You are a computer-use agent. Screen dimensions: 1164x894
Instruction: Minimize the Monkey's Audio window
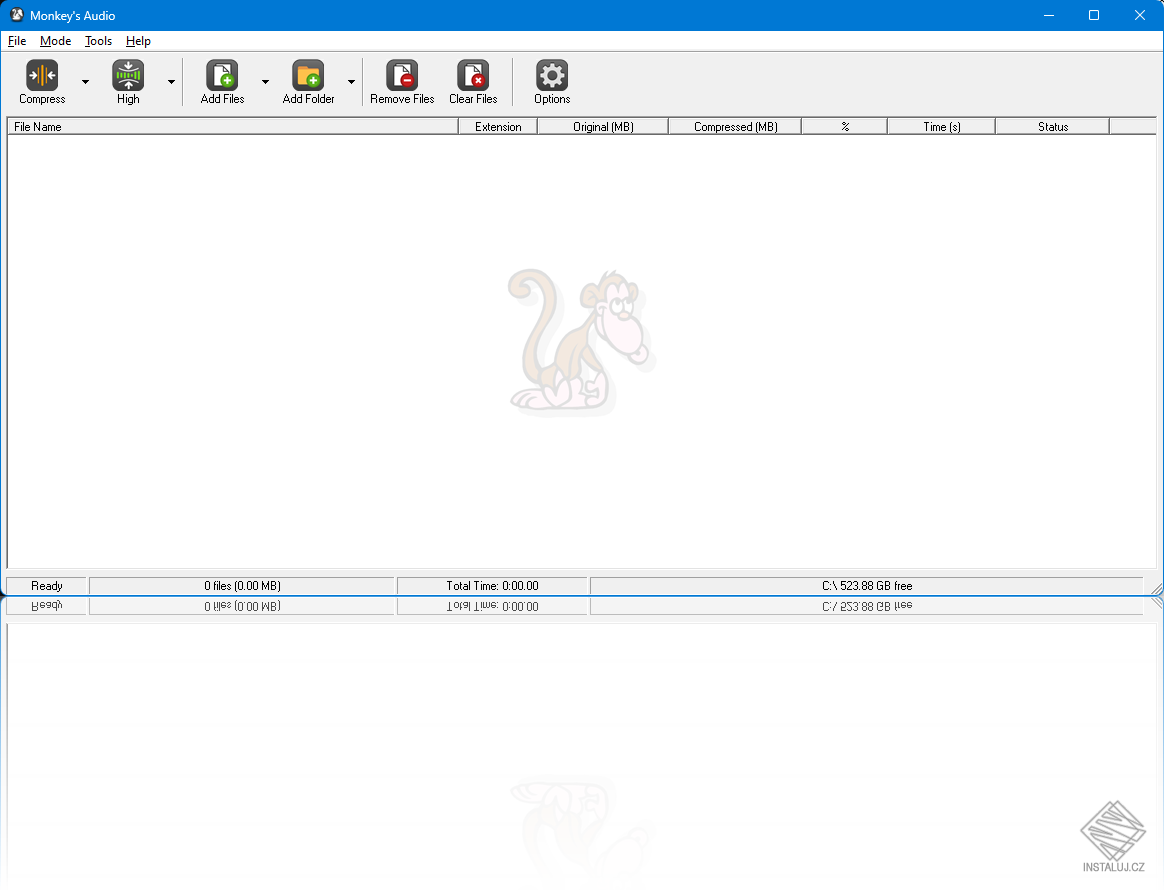coord(1049,15)
